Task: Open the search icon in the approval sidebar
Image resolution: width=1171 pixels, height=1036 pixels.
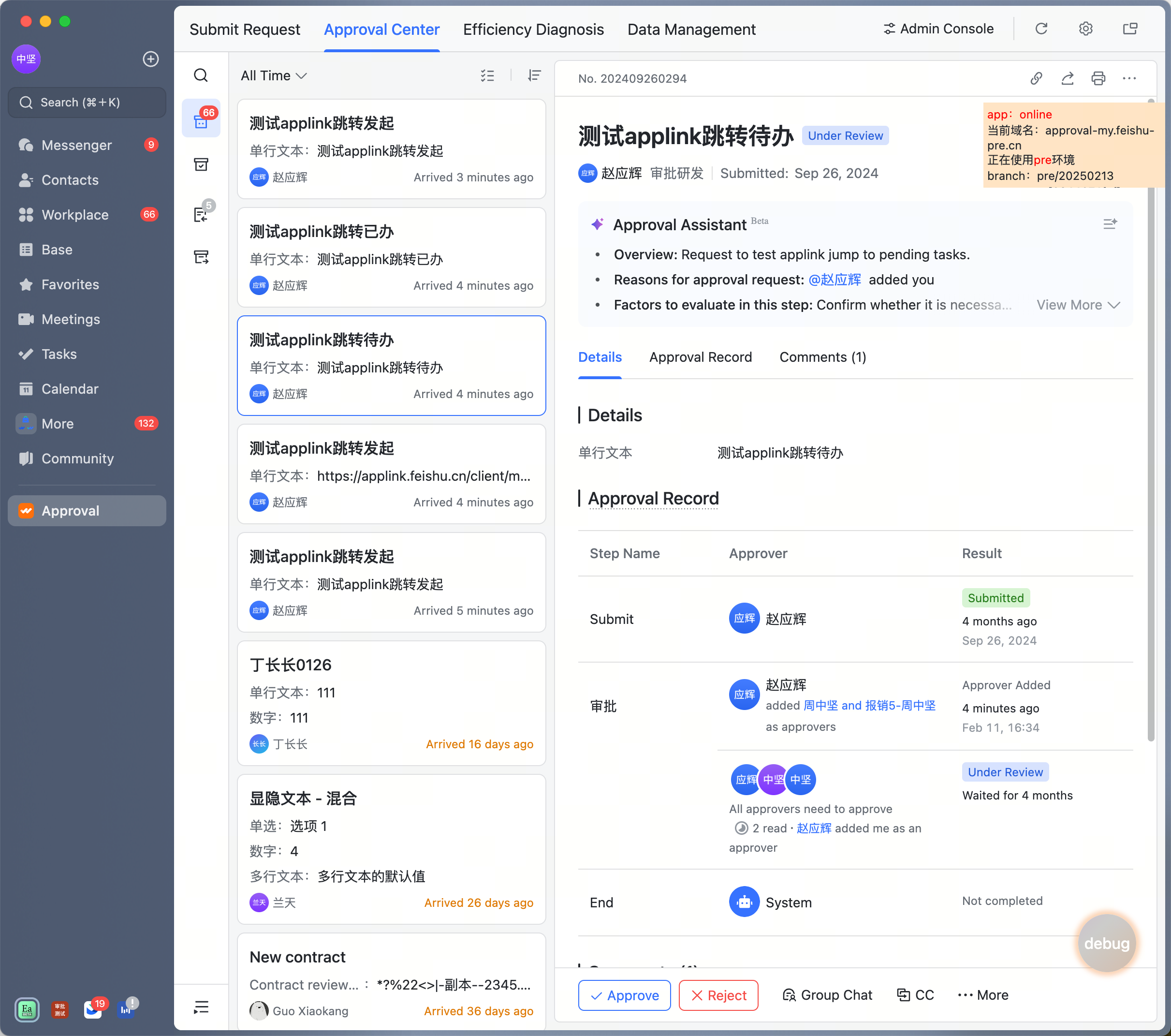Action: tap(201, 75)
